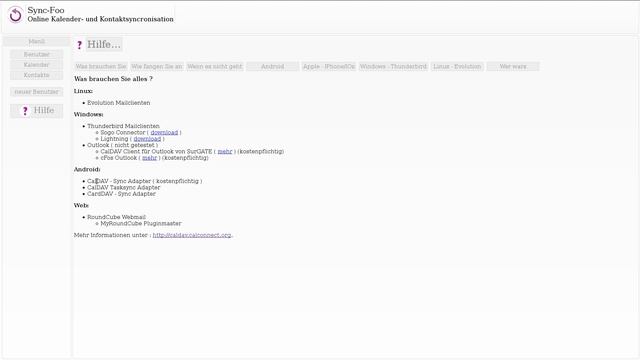Click the question mark icon beside Hilfe… heading

pos(79,45)
